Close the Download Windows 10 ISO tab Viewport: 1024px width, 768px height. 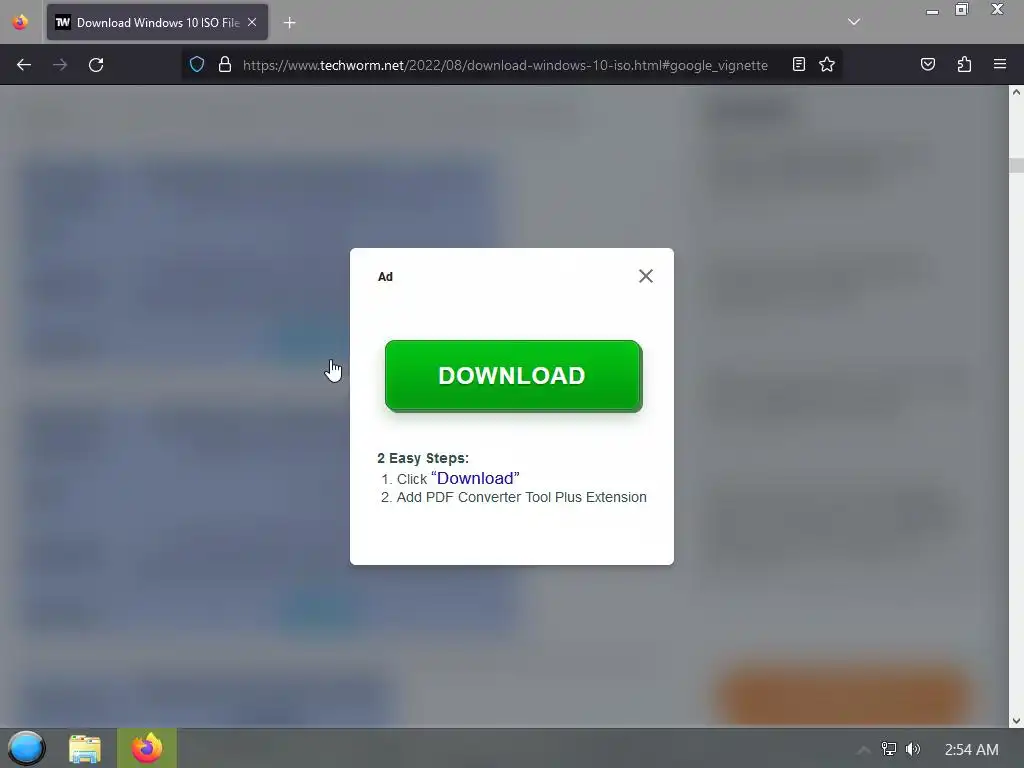click(252, 22)
